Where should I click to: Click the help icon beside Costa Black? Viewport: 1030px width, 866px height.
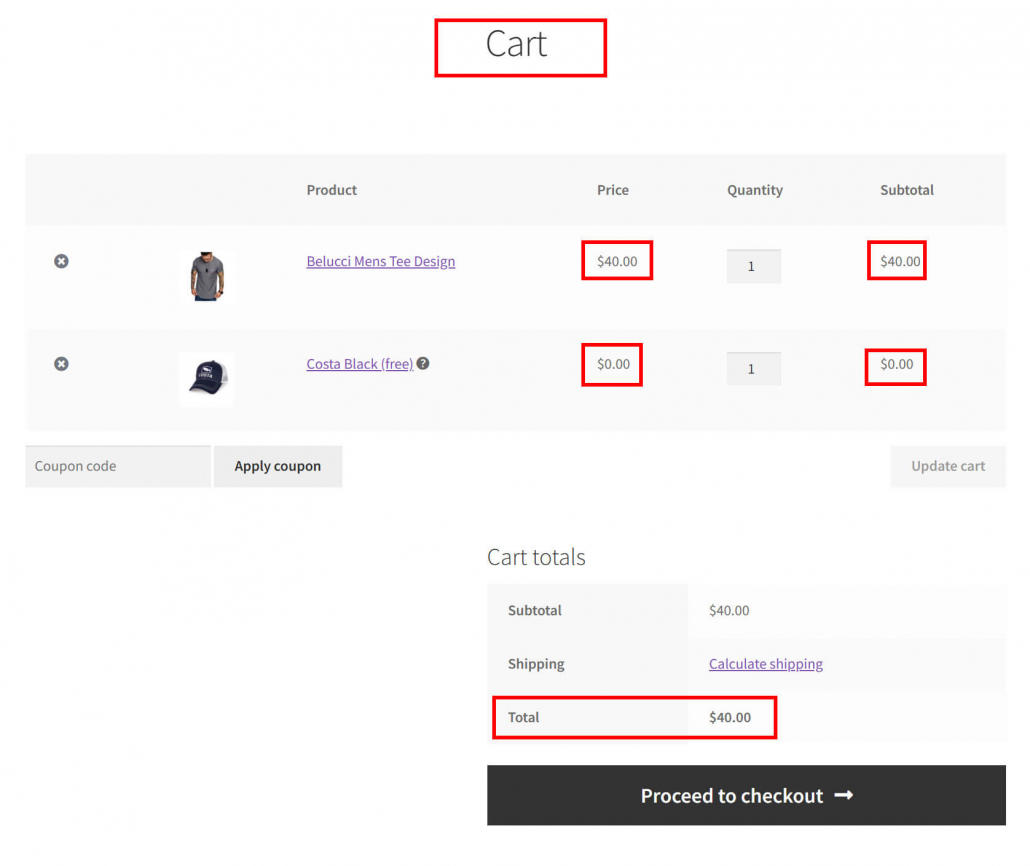tap(423, 364)
